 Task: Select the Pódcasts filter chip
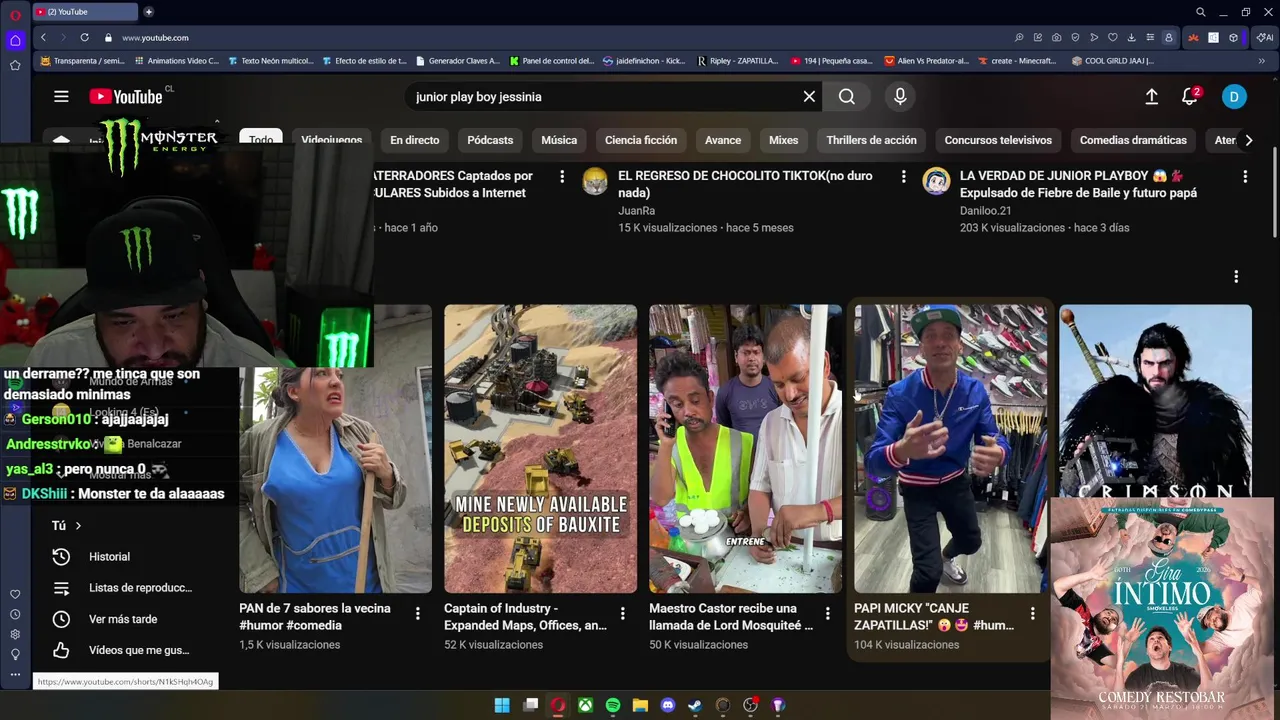[490, 140]
